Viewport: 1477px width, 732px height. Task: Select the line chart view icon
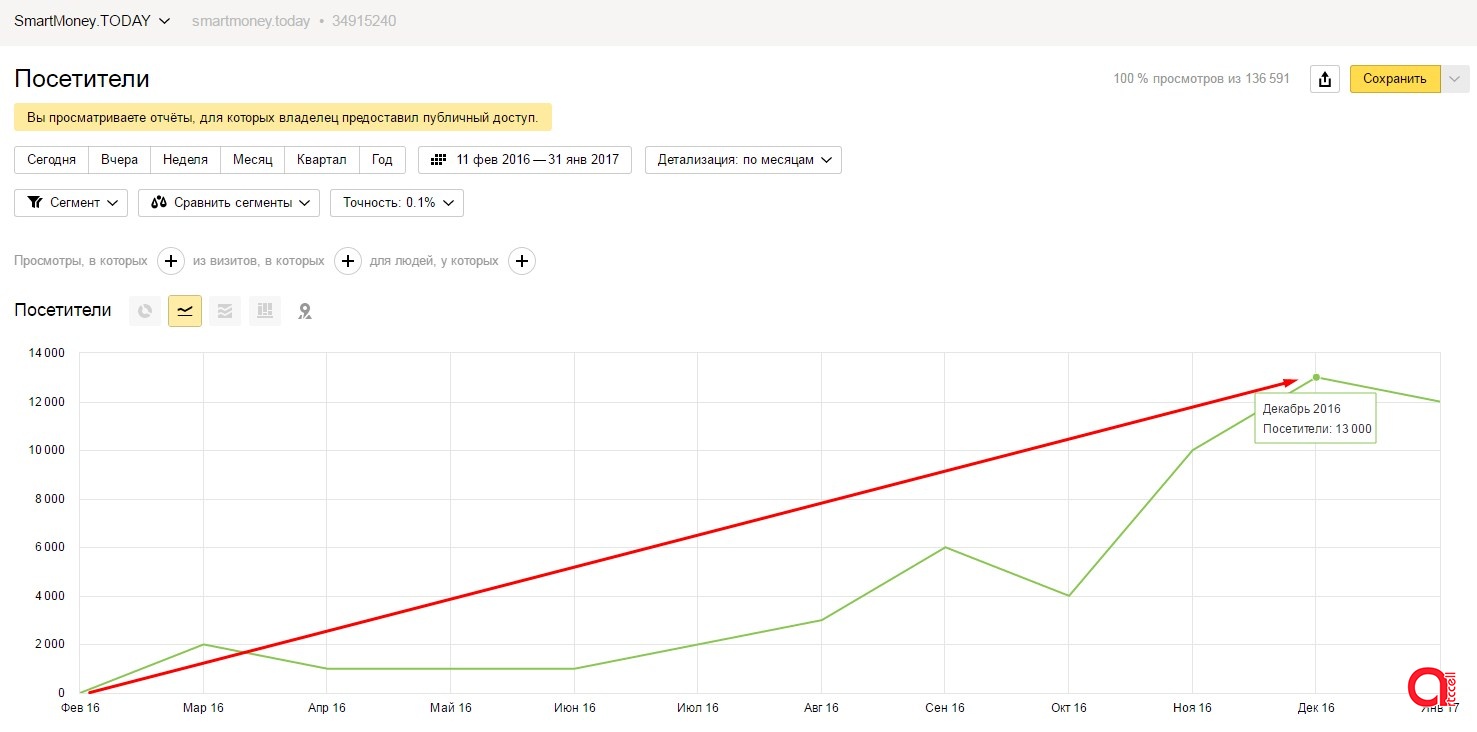pos(185,311)
